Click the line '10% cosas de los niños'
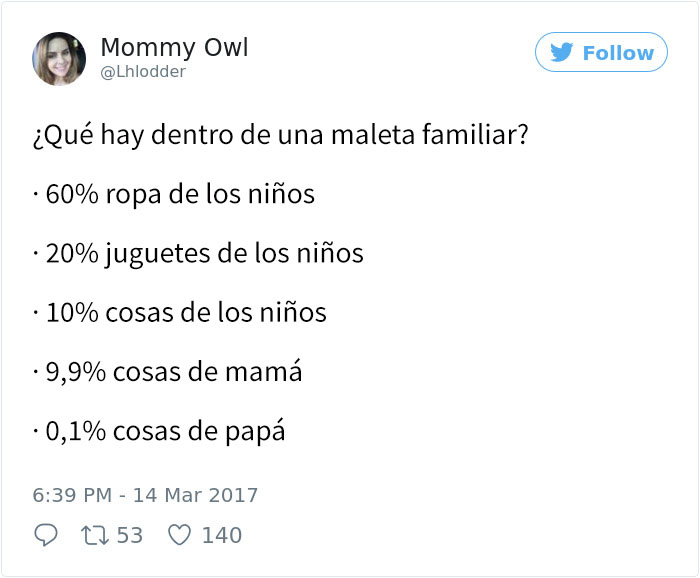Screen dimensions: 700x578 [x=186, y=312]
